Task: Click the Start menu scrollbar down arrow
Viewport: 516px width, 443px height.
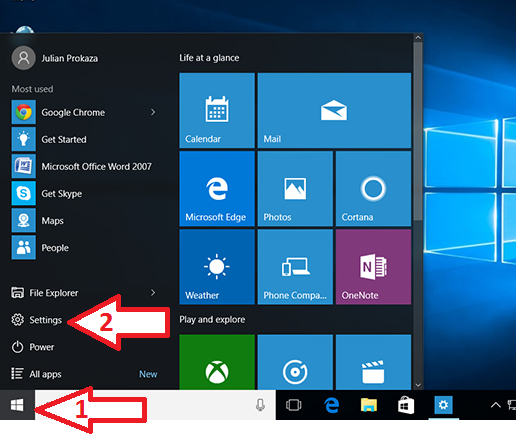Action: pos(418,385)
